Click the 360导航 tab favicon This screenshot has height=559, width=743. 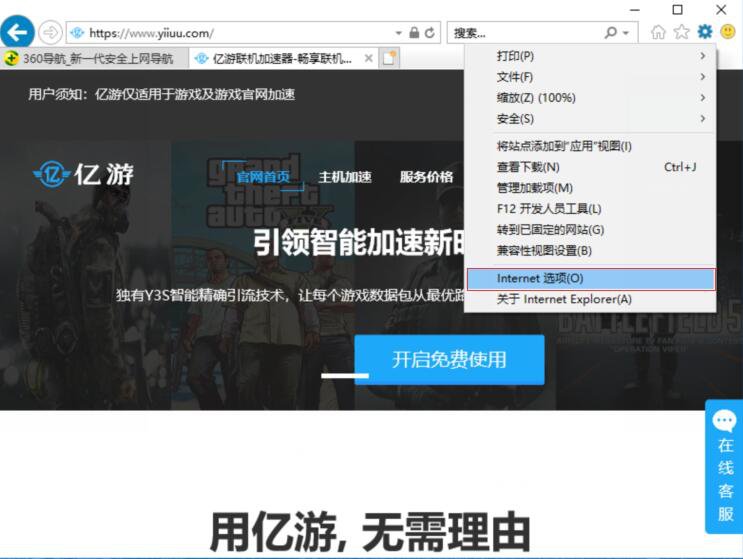(11, 58)
